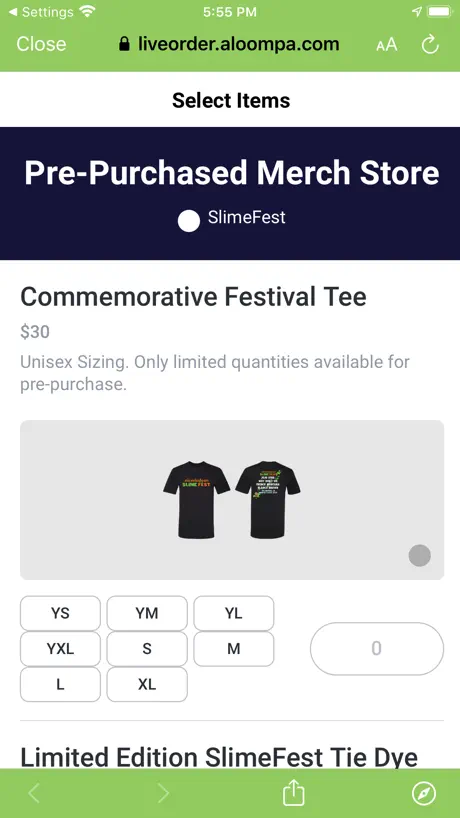The image size is (460, 818).
Task: Close the in-app browser
Action: (x=41, y=44)
